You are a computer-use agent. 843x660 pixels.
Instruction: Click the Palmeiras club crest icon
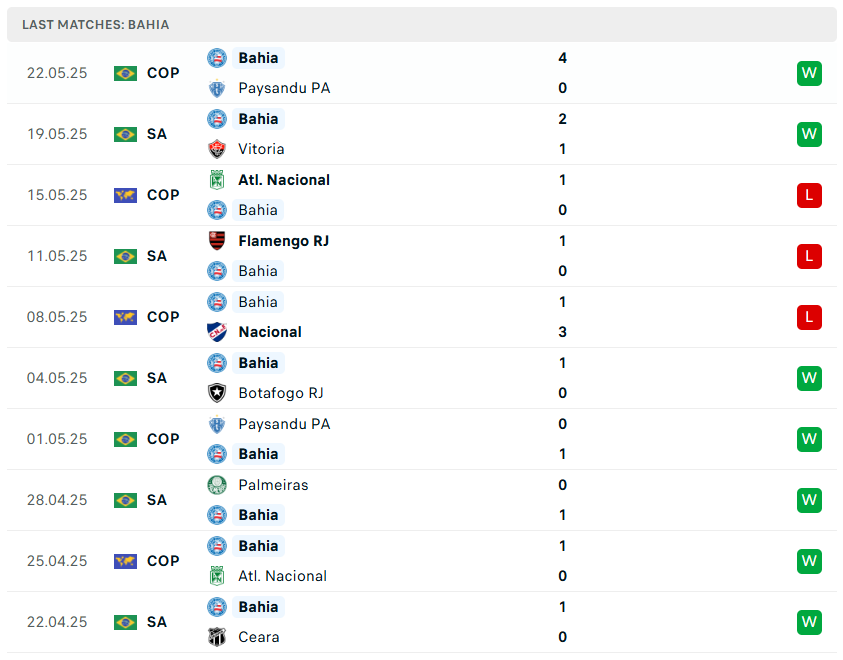pos(217,485)
